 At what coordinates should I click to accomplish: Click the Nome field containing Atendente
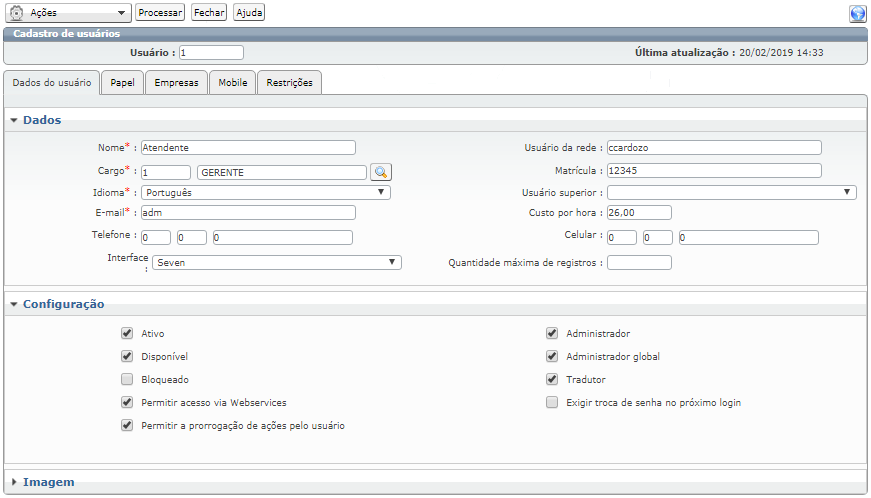248,147
